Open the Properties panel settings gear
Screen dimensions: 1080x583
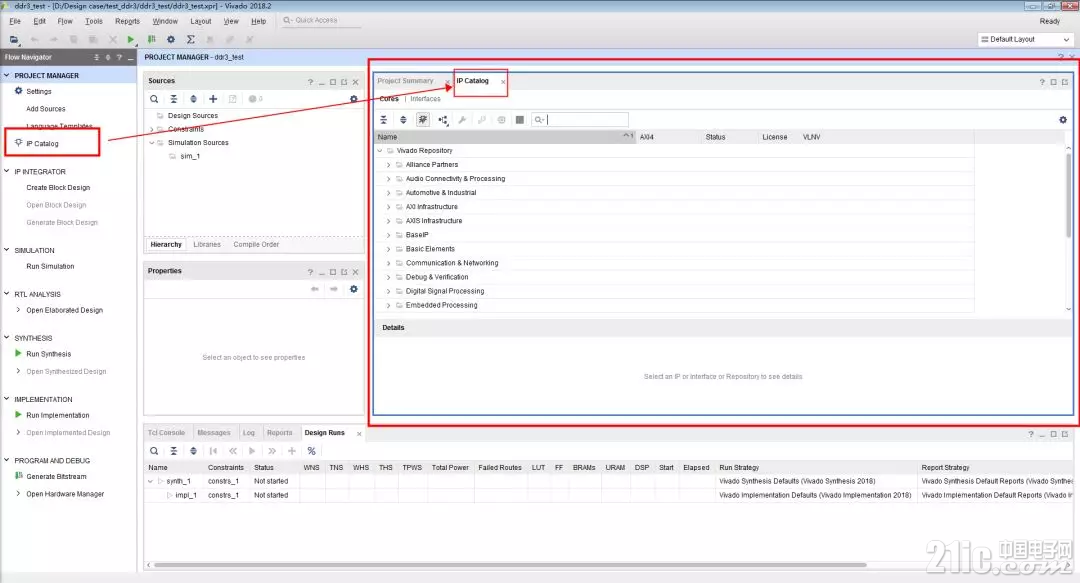(x=354, y=289)
